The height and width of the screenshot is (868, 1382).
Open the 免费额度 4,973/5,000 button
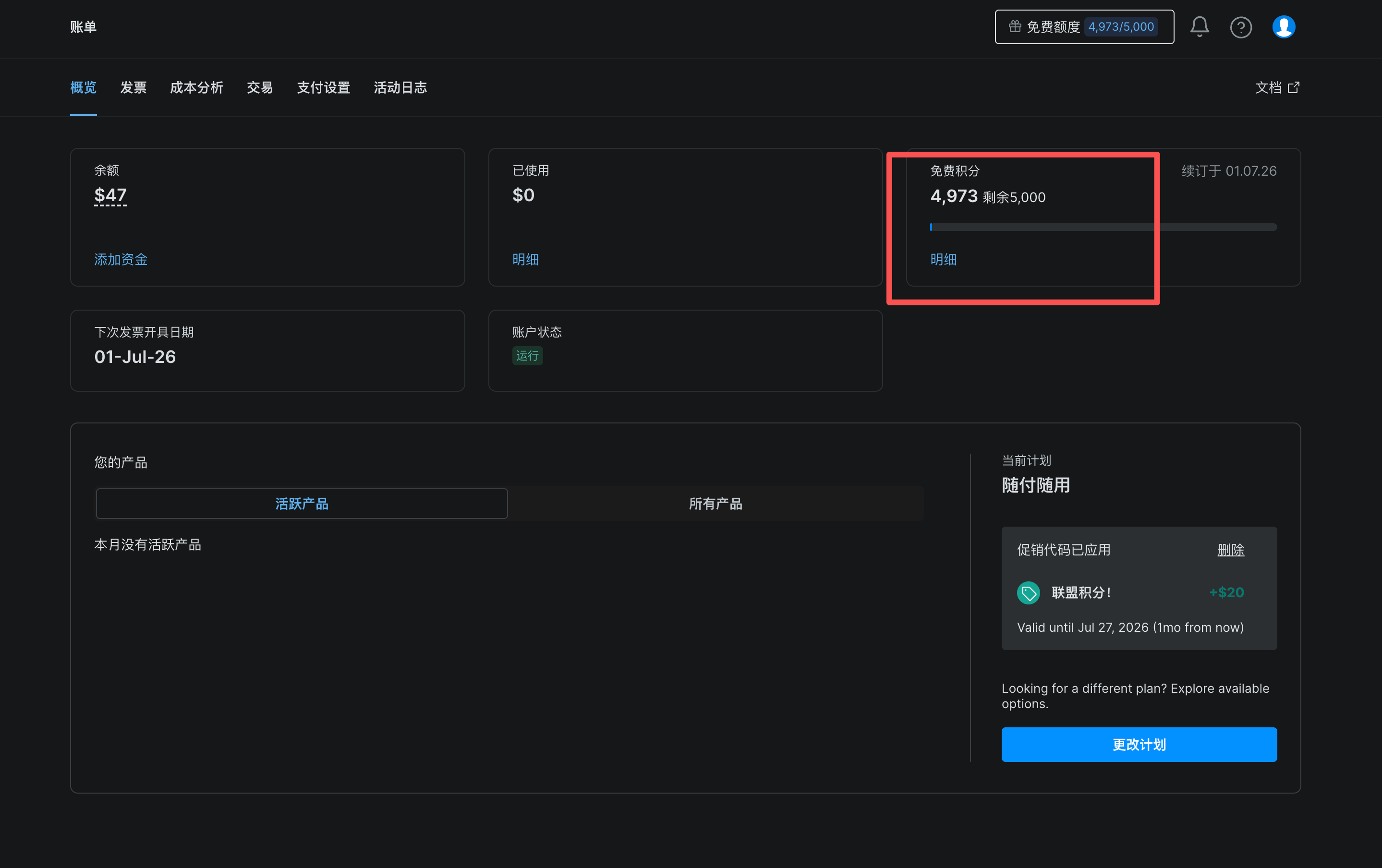click(x=1084, y=27)
